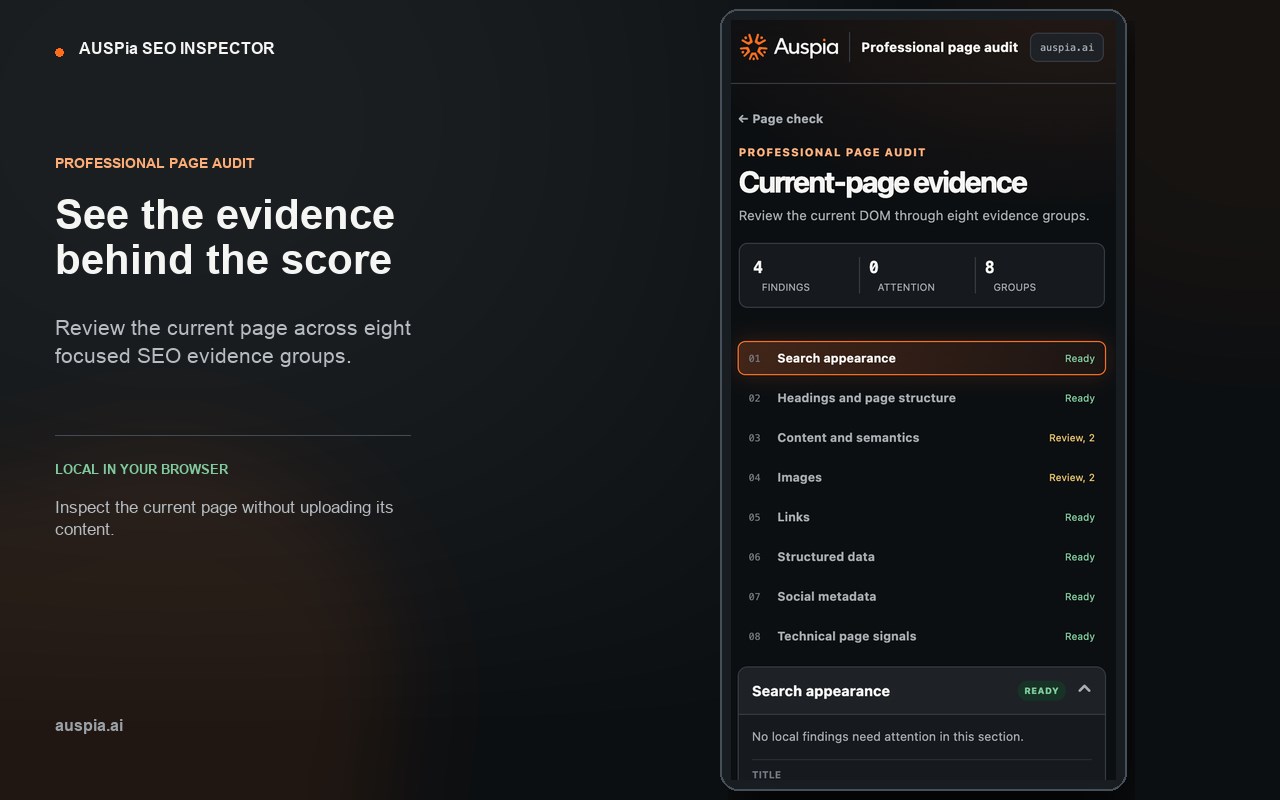Click the auspia.ai text at bottom left
Screen dimensions: 1280x800
(89, 726)
